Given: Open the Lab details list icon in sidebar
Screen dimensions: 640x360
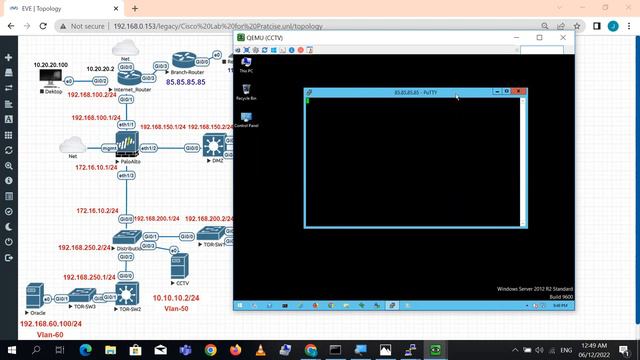Looking at the screenshot, I should (8, 196).
